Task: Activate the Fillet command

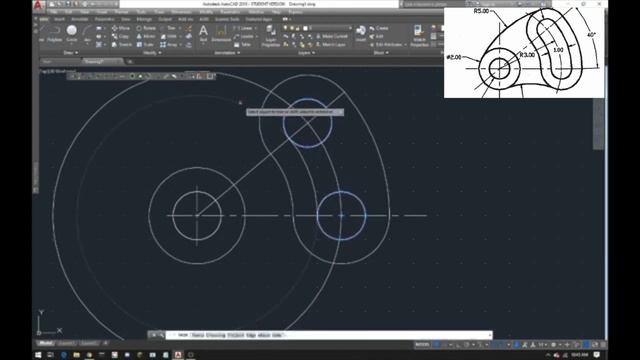Action: pyautogui.click(x=168, y=36)
